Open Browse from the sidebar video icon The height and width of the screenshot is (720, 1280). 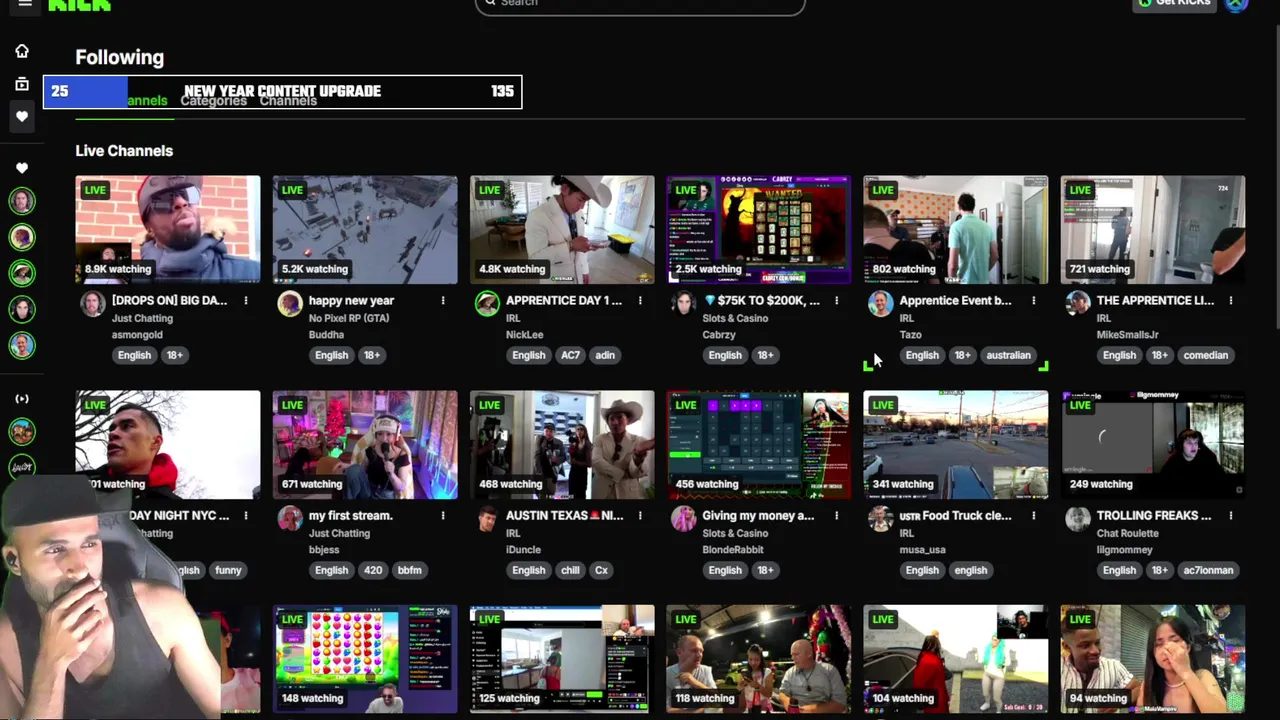click(22, 84)
